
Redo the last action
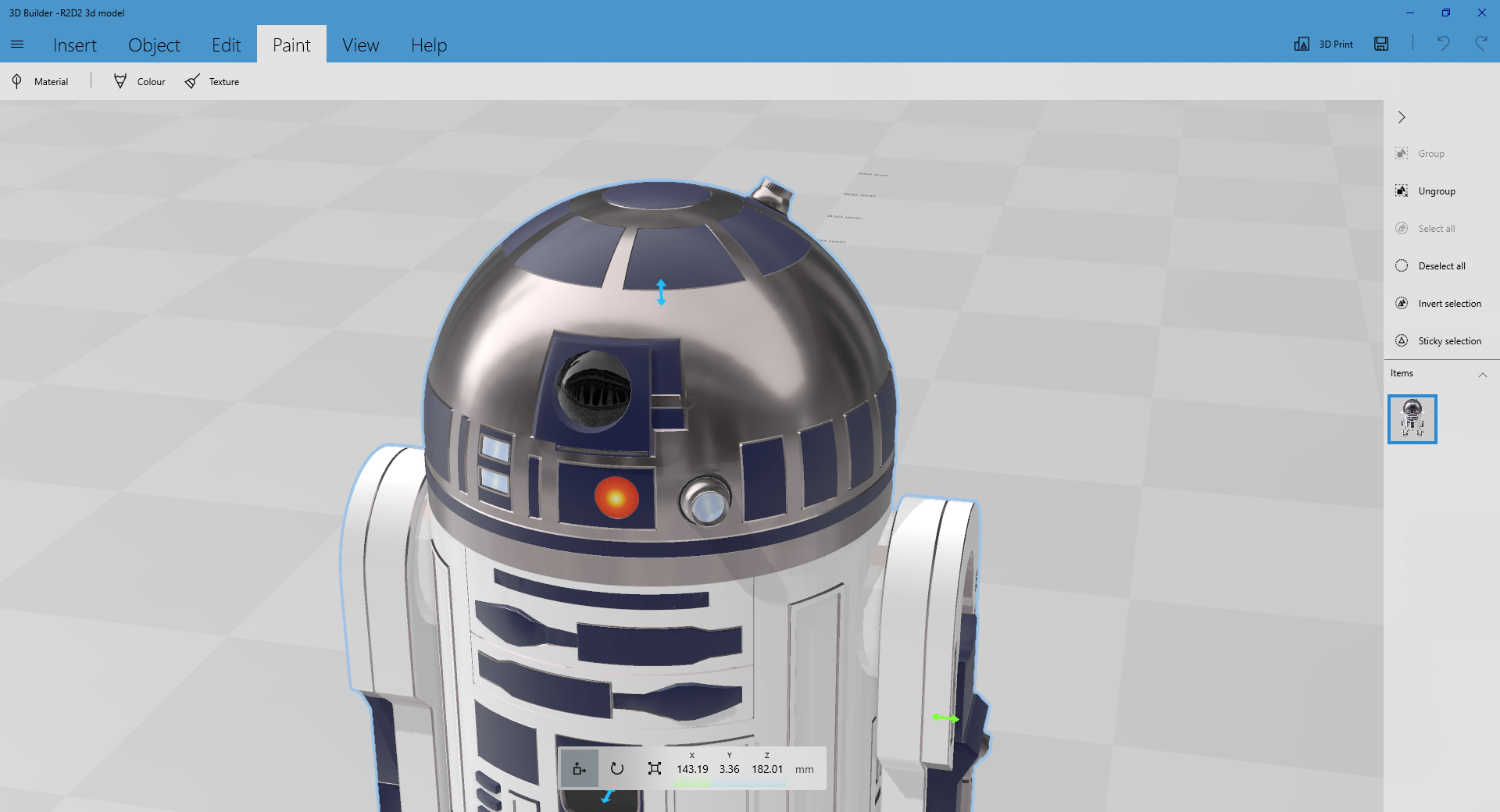coord(1480,44)
